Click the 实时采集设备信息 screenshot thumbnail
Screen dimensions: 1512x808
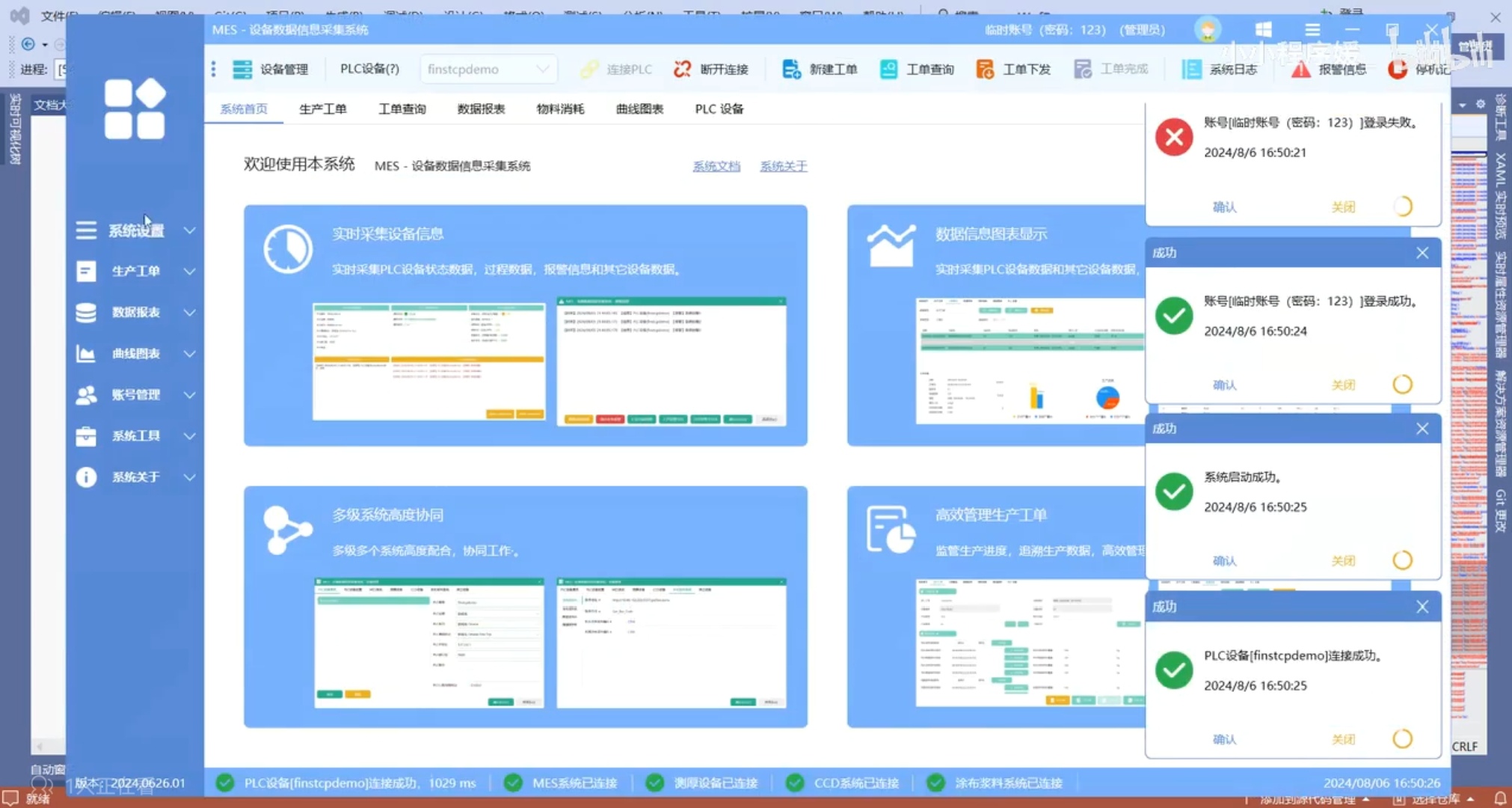coord(428,361)
